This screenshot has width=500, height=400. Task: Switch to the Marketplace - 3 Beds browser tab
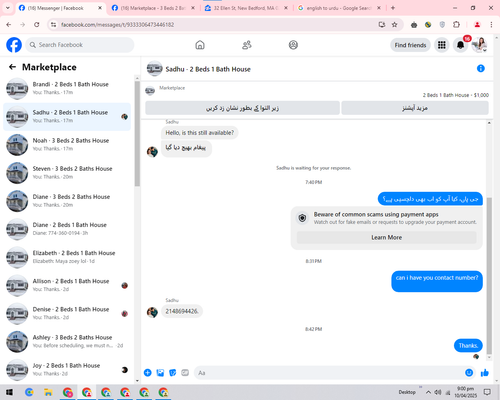153,8
